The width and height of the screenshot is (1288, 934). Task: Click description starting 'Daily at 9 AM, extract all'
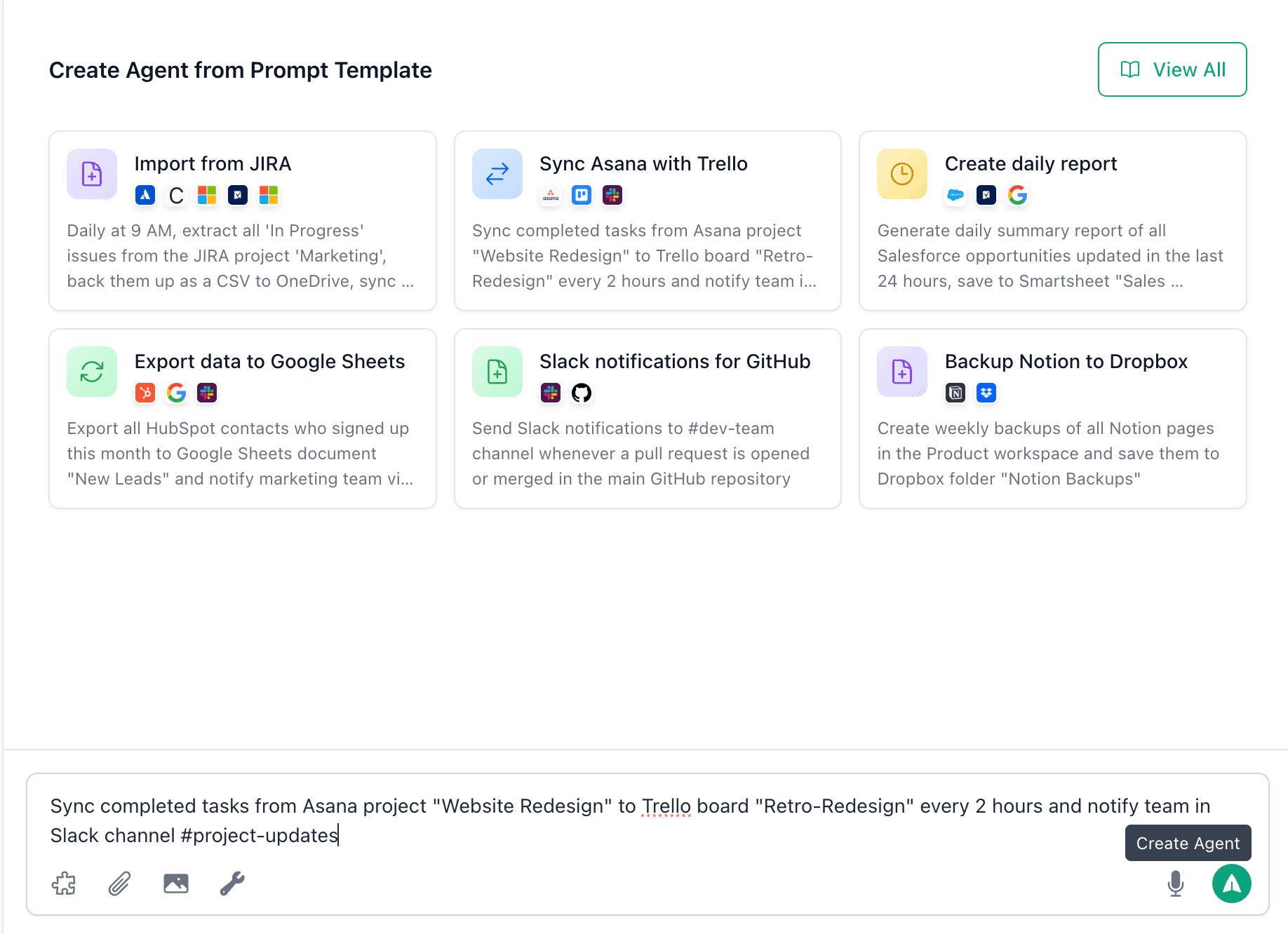point(241,256)
